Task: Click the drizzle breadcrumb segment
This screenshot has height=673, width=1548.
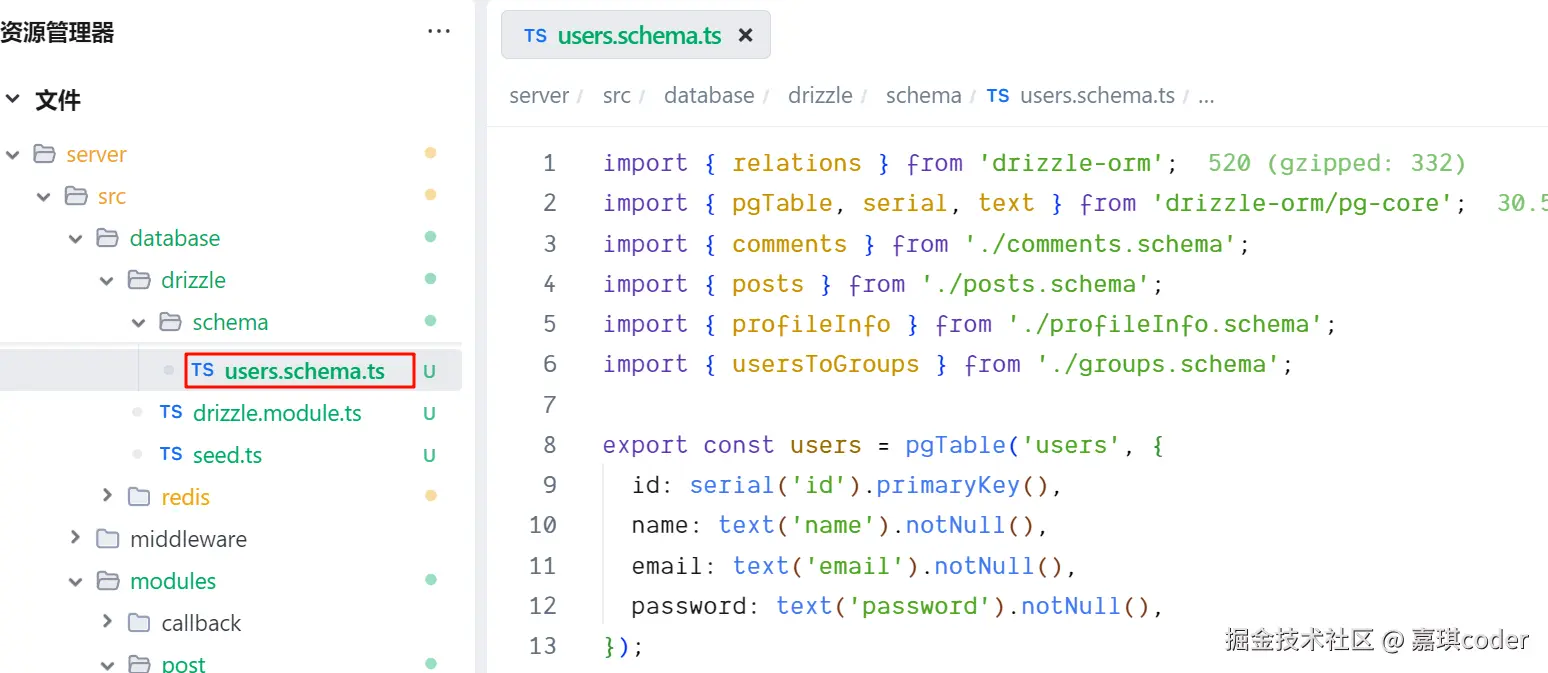Action: [820, 96]
